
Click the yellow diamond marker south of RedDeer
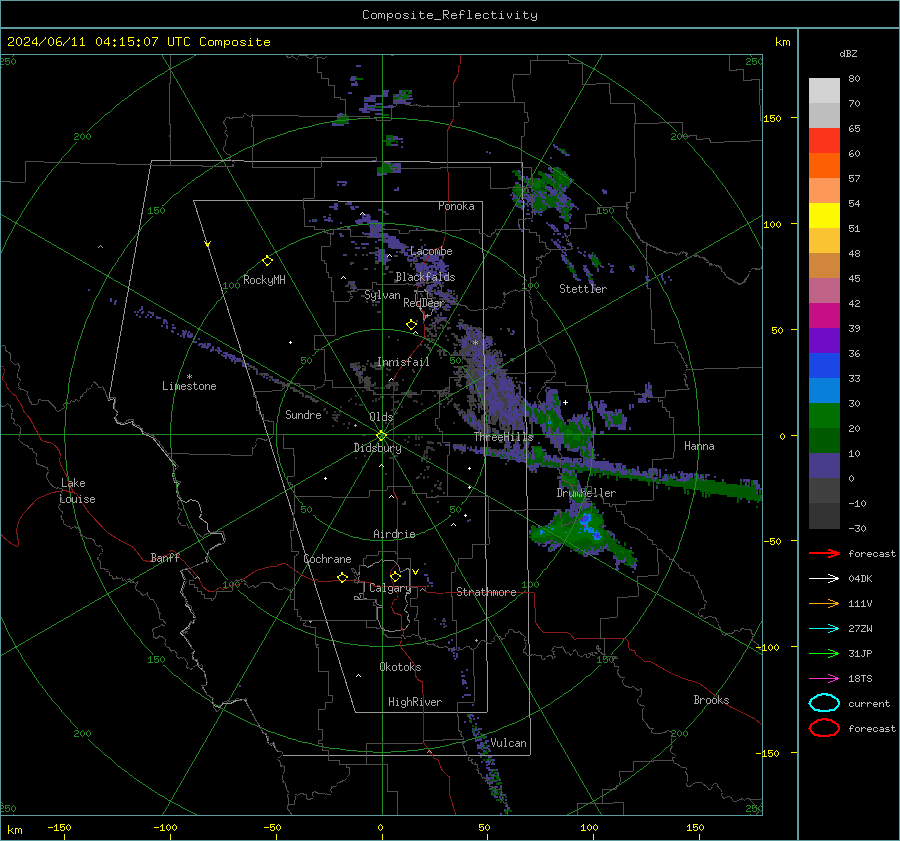[412, 325]
